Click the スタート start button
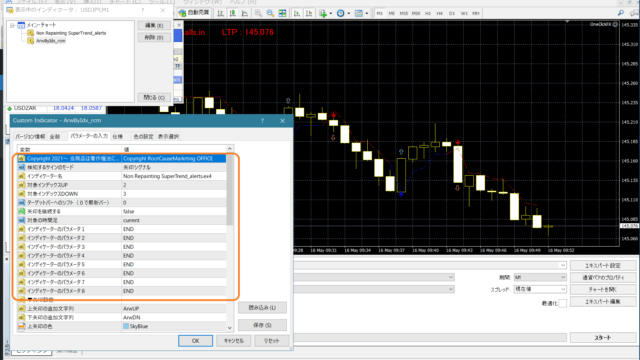Viewport: 640px width, 360px height. click(603, 338)
